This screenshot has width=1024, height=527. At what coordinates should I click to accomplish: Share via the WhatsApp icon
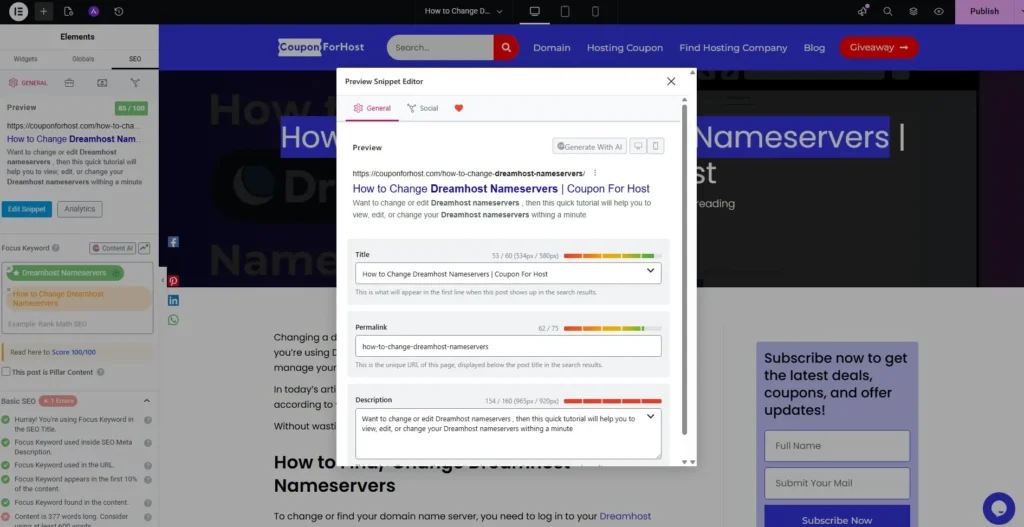tap(173, 320)
